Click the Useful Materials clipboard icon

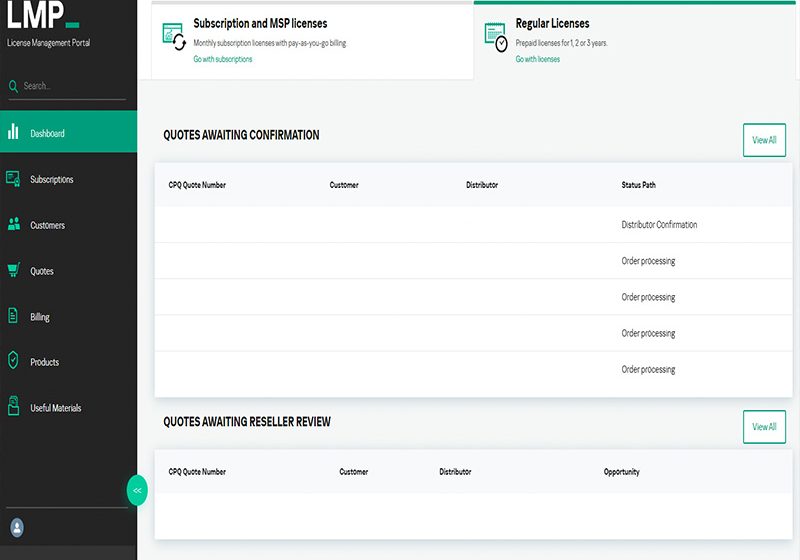(x=14, y=406)
